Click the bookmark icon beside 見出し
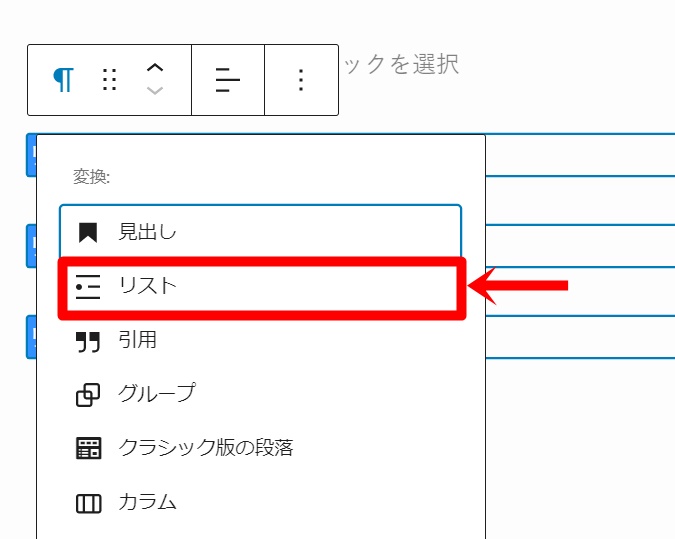This screenshot has height=539, width=675. click(88, 233)
